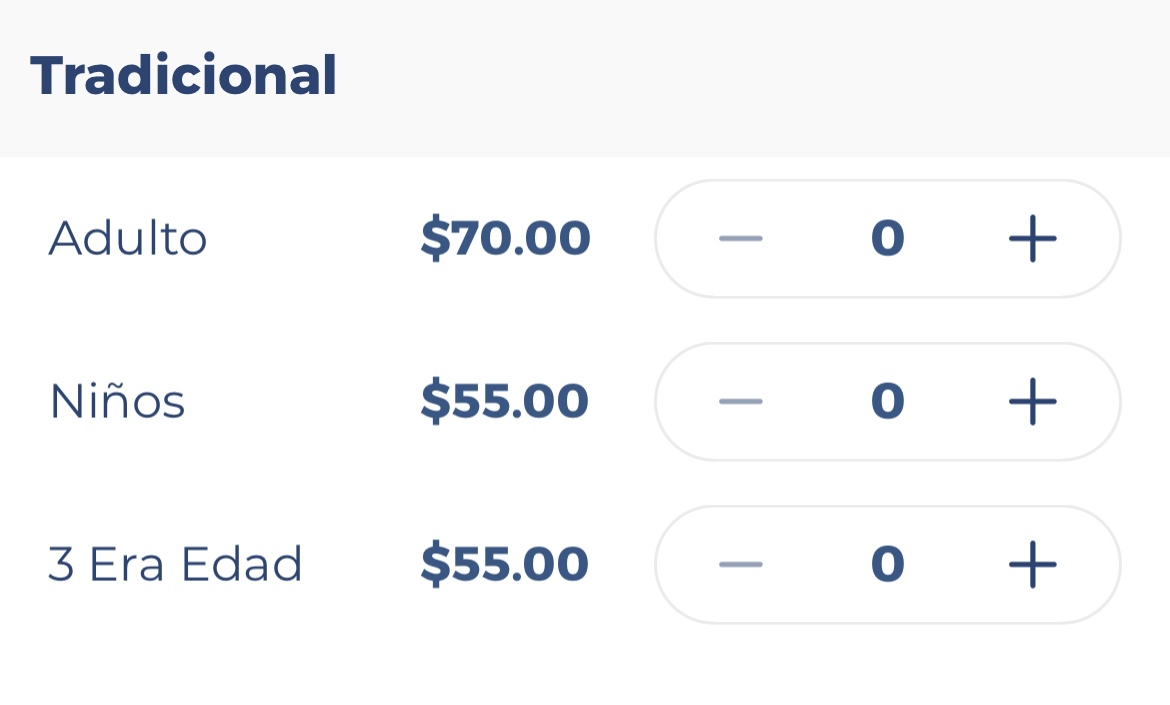The image size is (1170, 705).
Task: Select the Niños ticket type label
Action: click(x=117, y=402)
